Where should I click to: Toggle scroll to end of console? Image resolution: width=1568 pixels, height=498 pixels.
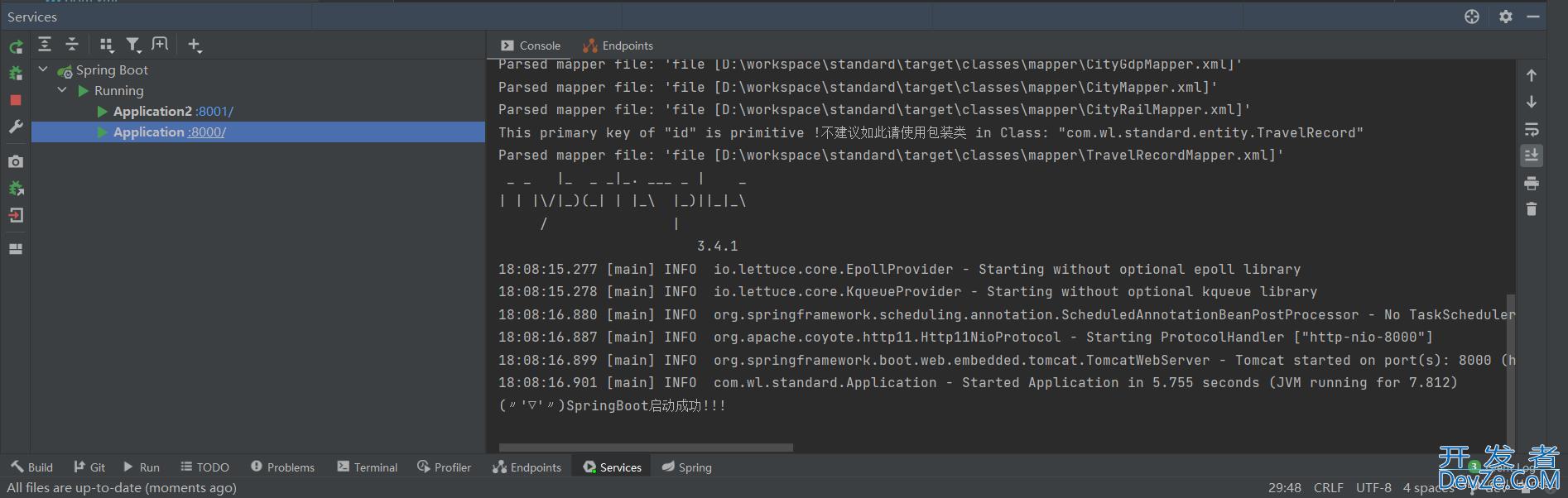click(1532, 156)
